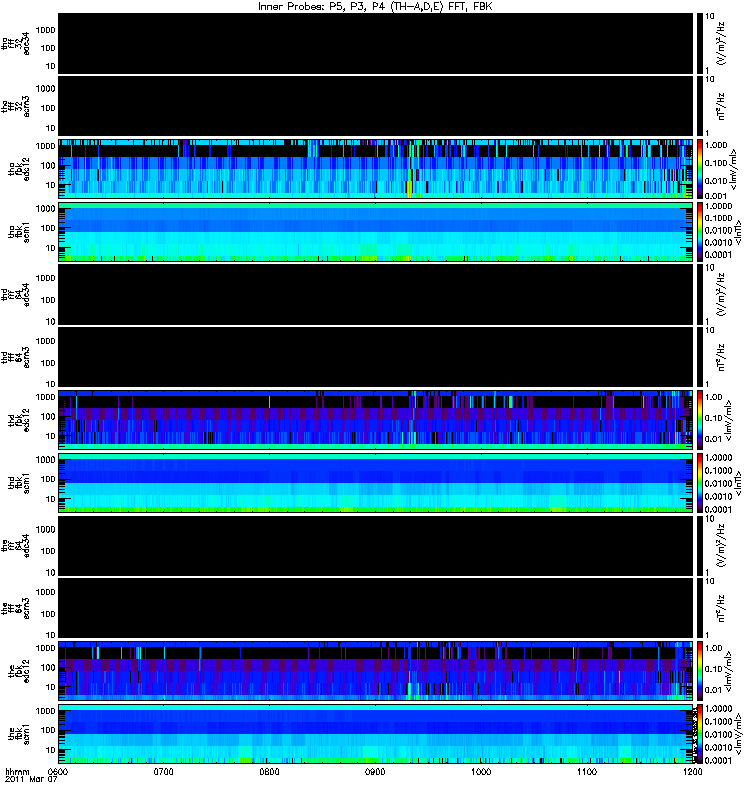
Task: Click the 'thd fbk edc12' y-axis label
Action: coord(19,420)
